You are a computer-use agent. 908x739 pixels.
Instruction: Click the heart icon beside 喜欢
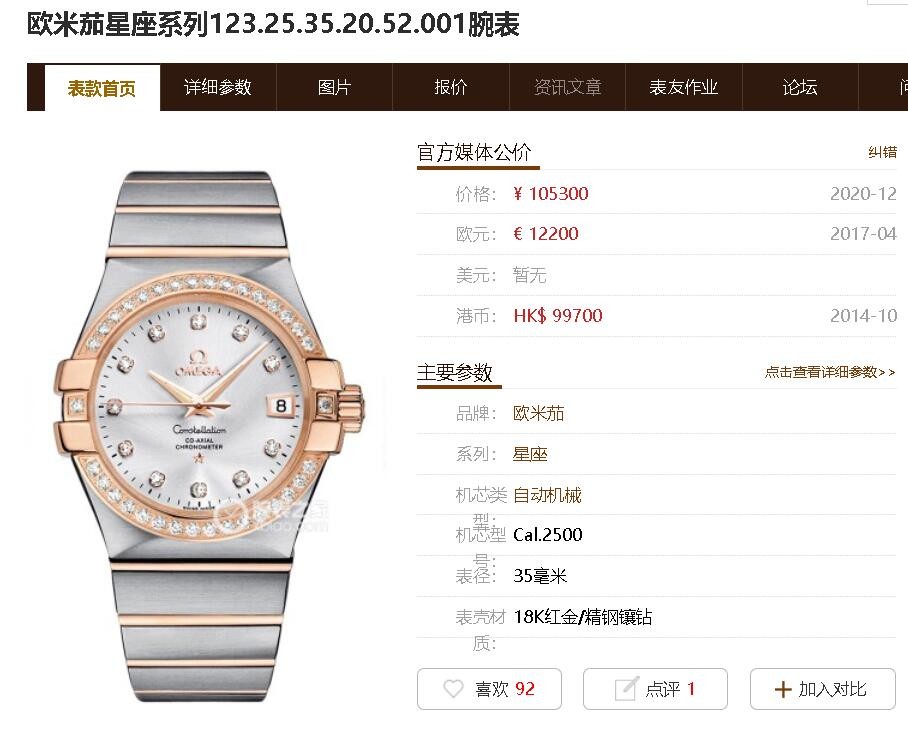point(453,689)
